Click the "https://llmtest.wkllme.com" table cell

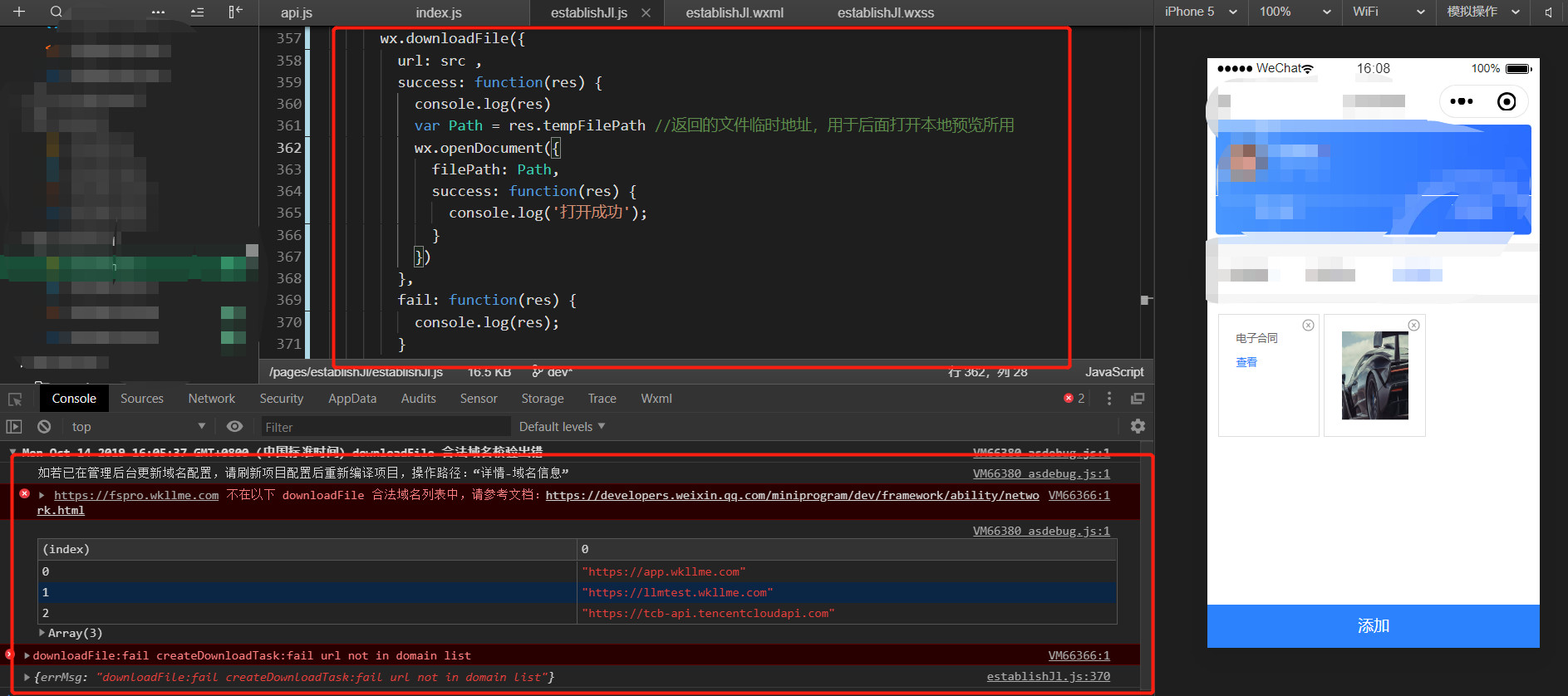coord(847,592)
